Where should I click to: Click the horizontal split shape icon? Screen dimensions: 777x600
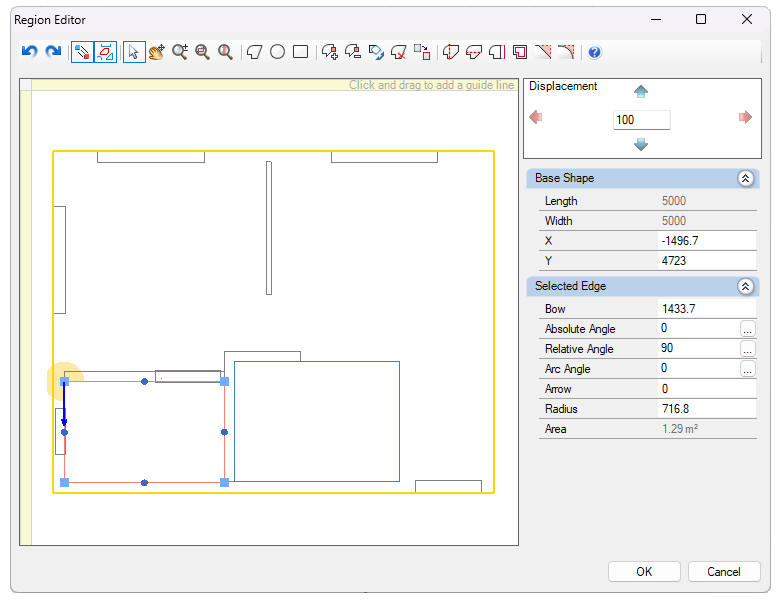pyautogui.click(x=474, y=52)
